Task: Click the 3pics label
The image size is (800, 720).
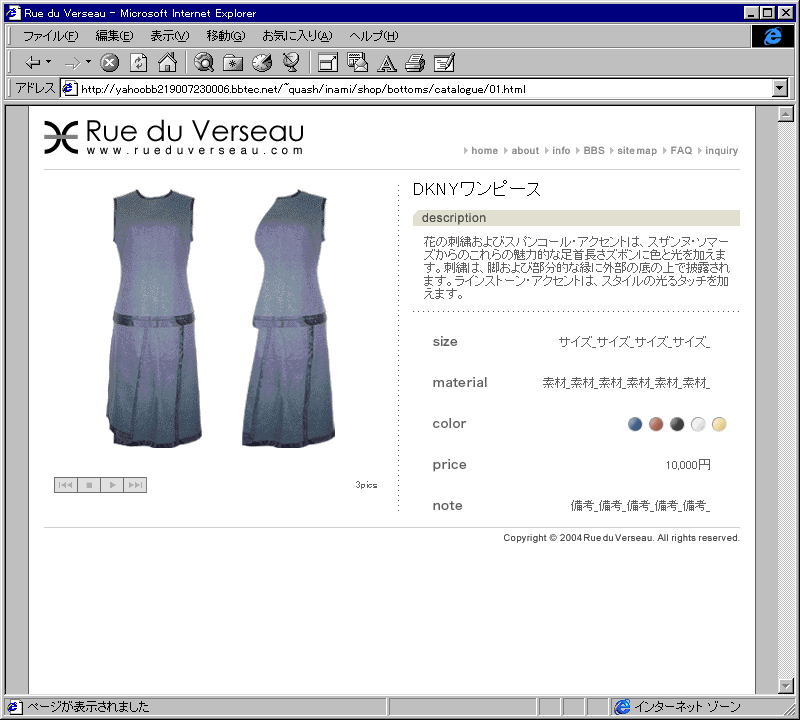Action: [366, 485]
